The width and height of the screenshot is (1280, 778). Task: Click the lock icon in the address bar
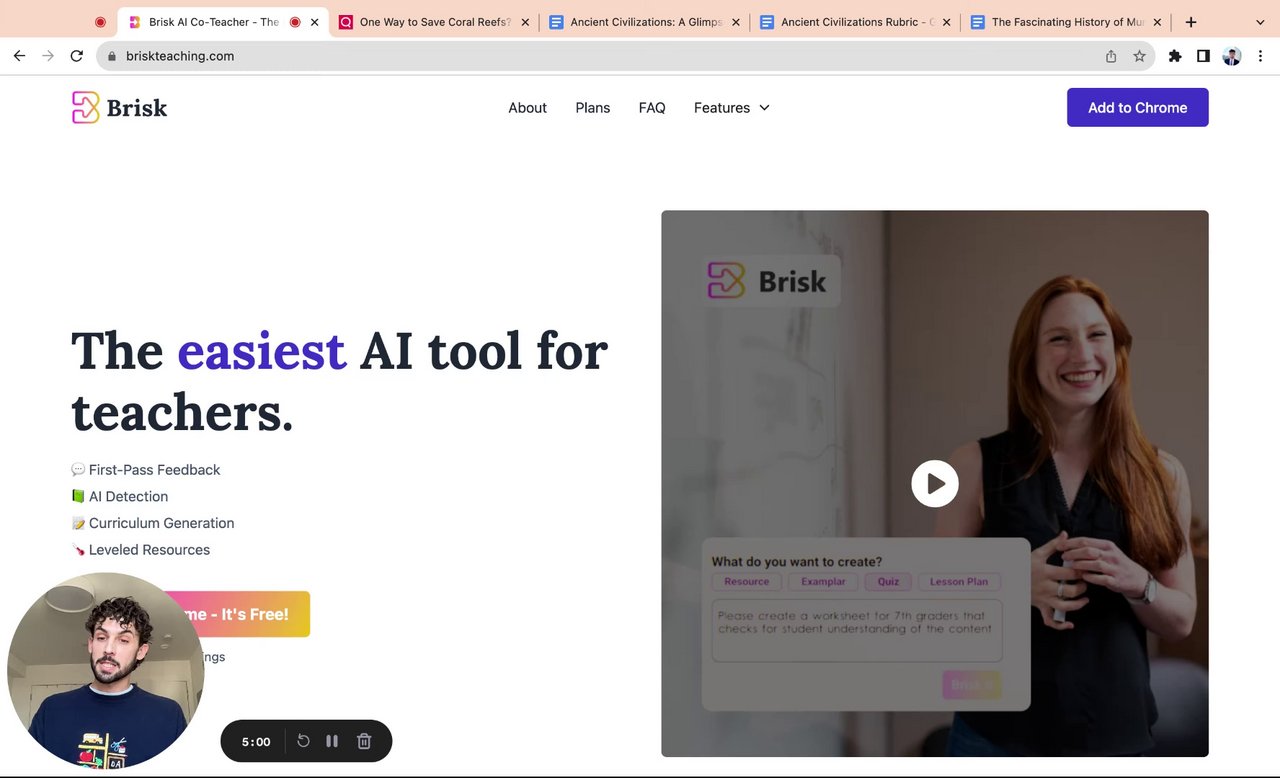point(112,57)
